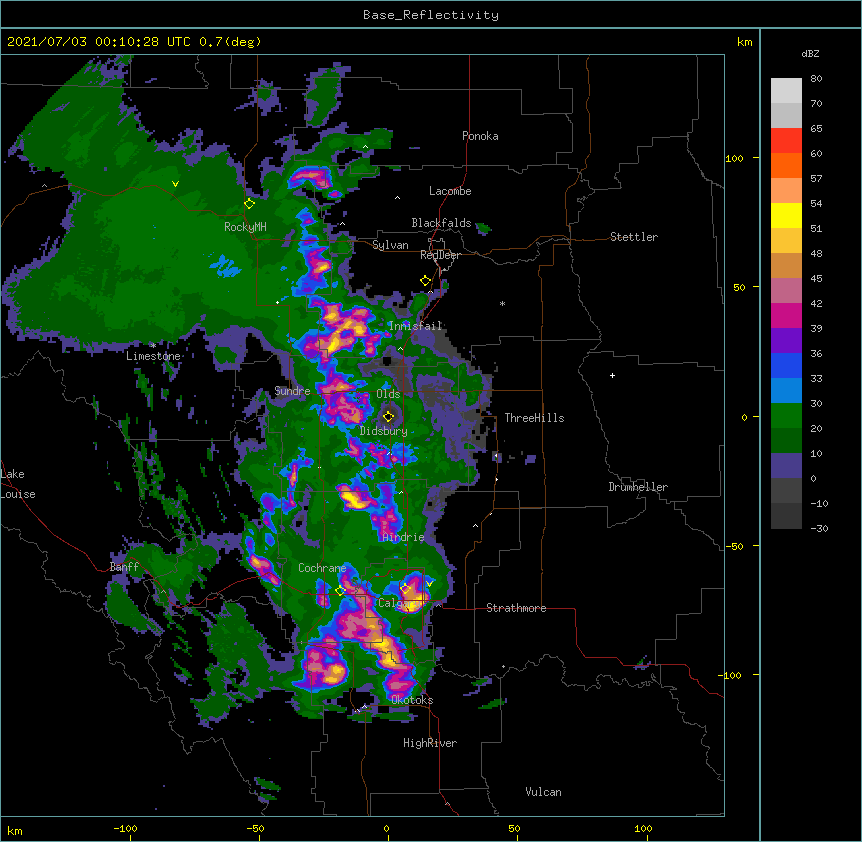The width and height of the screenshot is (862, 842).
Task: Click the white caret marker southeast of Banff
Action: click(163, 591)
